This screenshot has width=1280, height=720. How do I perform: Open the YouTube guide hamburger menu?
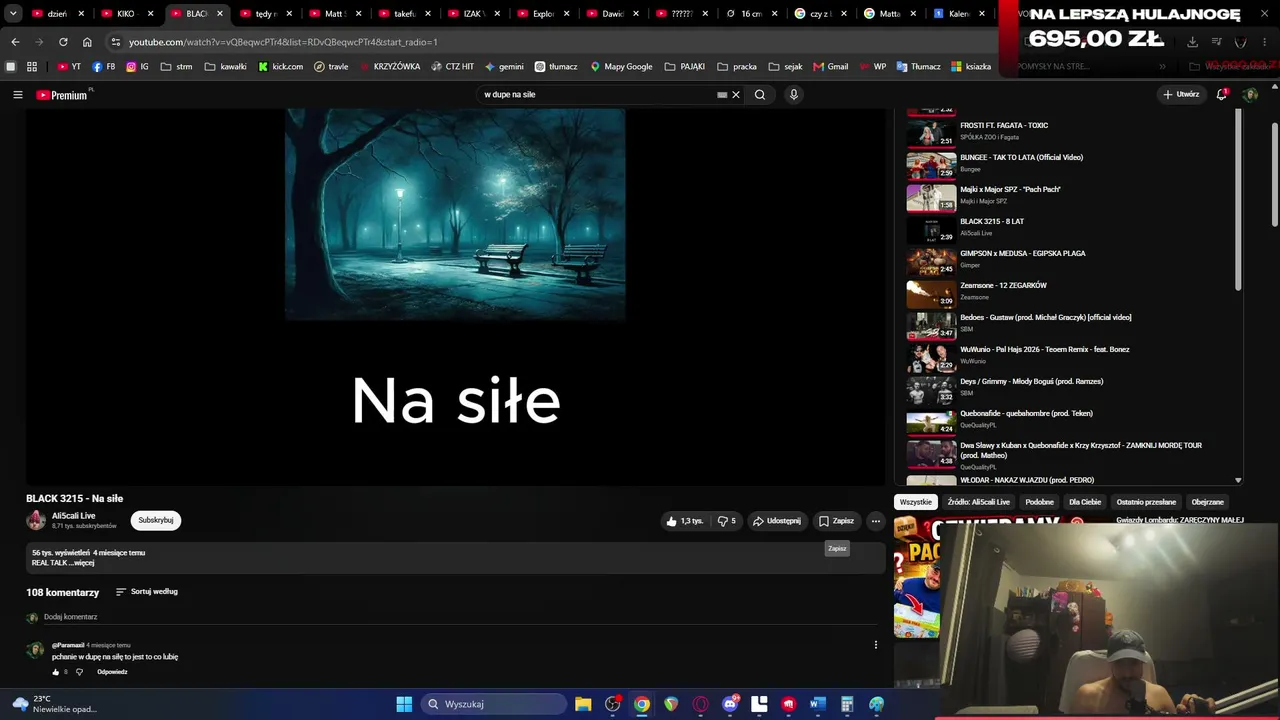tap(17, 95)
